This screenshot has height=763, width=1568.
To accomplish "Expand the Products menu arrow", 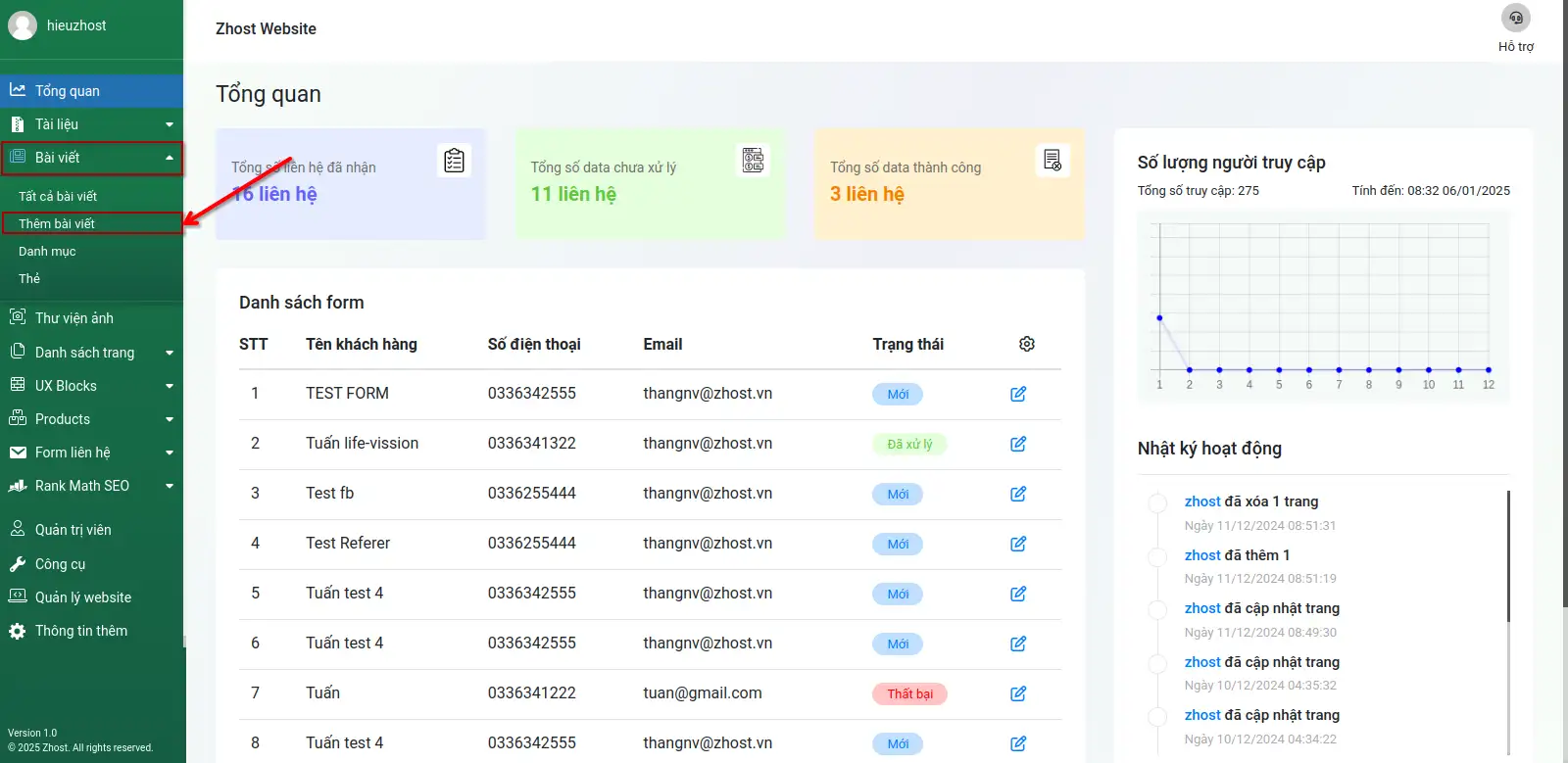I will pyautogui.click(x=170, y=419).
